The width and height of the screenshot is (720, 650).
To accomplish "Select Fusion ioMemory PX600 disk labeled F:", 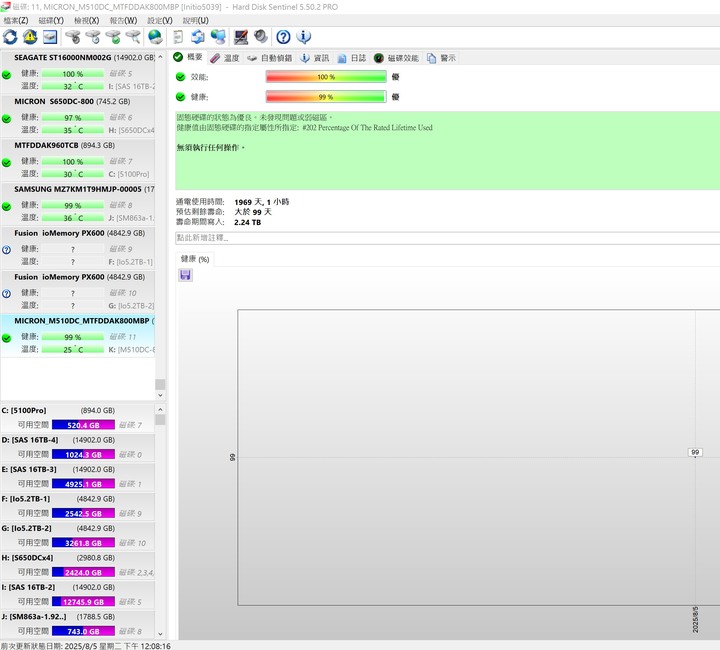I will coord(78,247).
